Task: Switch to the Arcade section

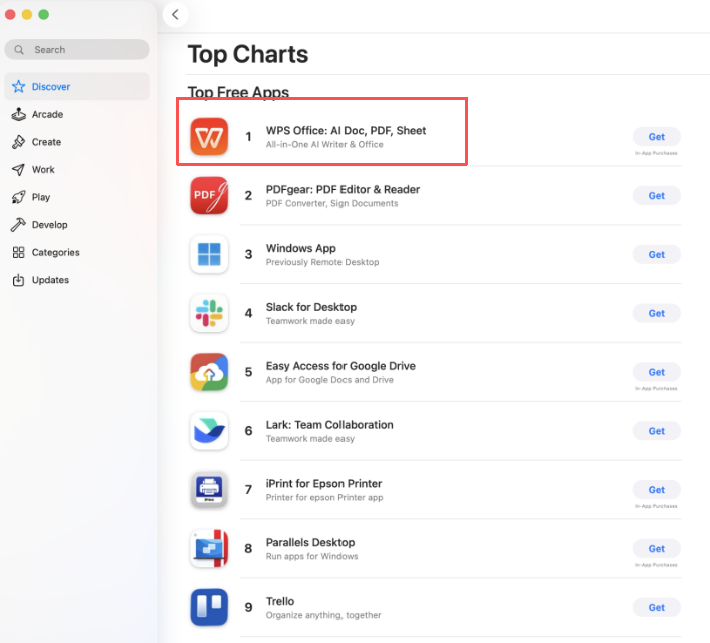Action: click(x=47, y=114)
